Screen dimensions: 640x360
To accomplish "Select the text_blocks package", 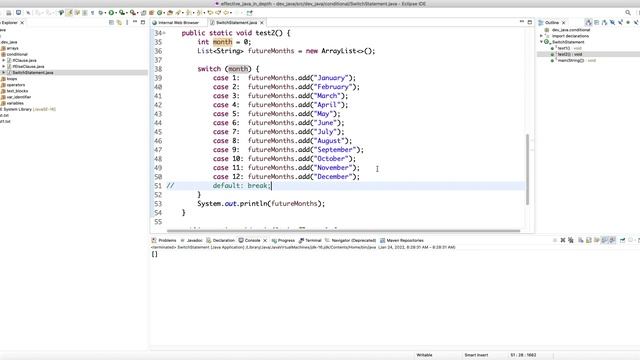I will pyautogui.click(x=17, y=91).
